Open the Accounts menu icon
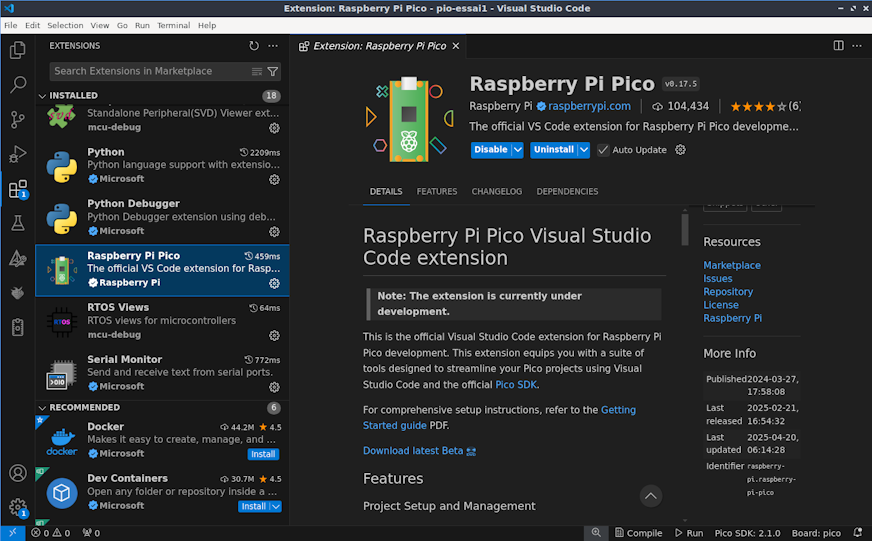The image size is (872, 541). 18,473
